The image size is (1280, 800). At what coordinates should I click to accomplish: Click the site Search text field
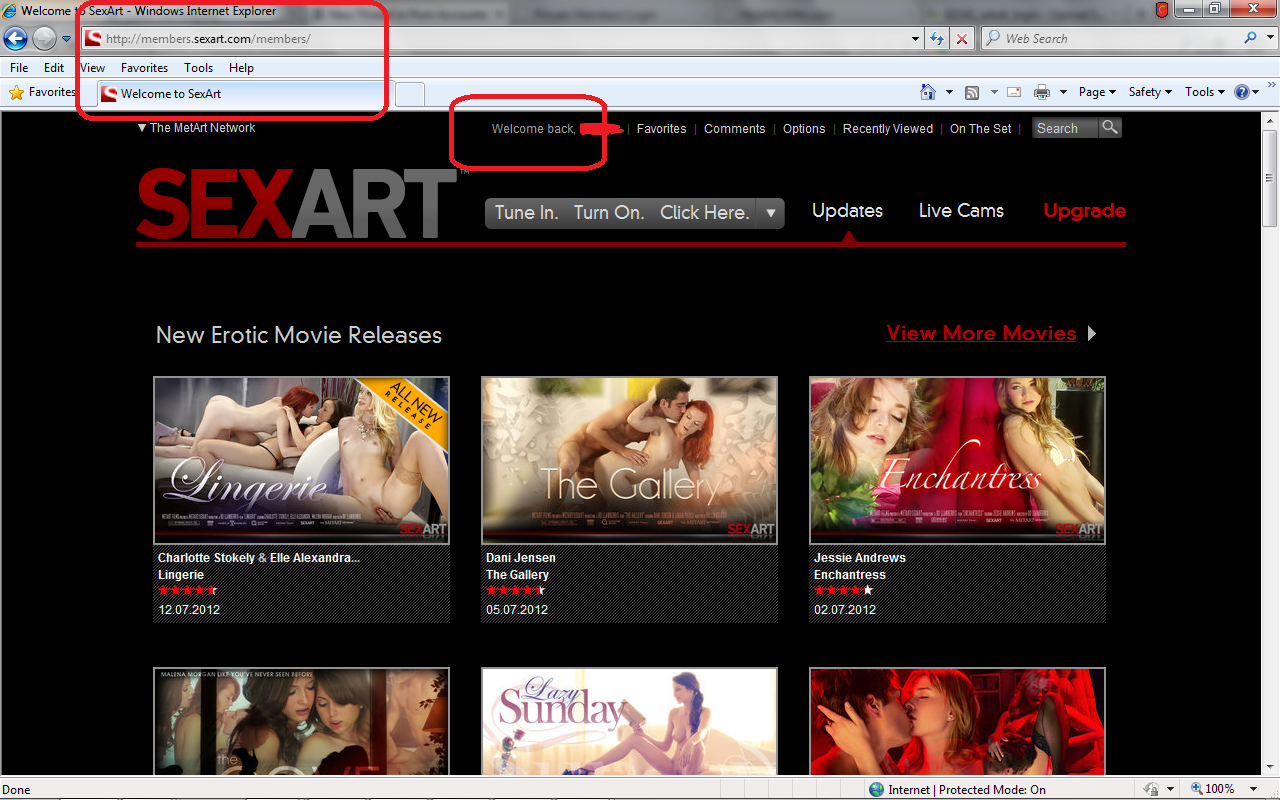[1064, 128]
